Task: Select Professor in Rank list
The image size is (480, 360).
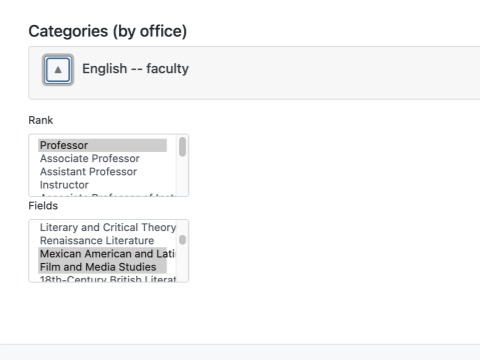Action: click(x=102, y=145)
